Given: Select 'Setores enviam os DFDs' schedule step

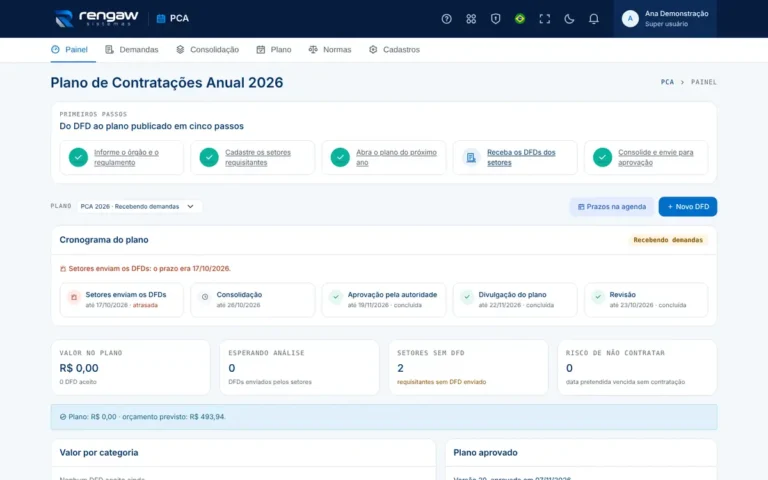Looking at the screenshot, I should tap(121, 300).
